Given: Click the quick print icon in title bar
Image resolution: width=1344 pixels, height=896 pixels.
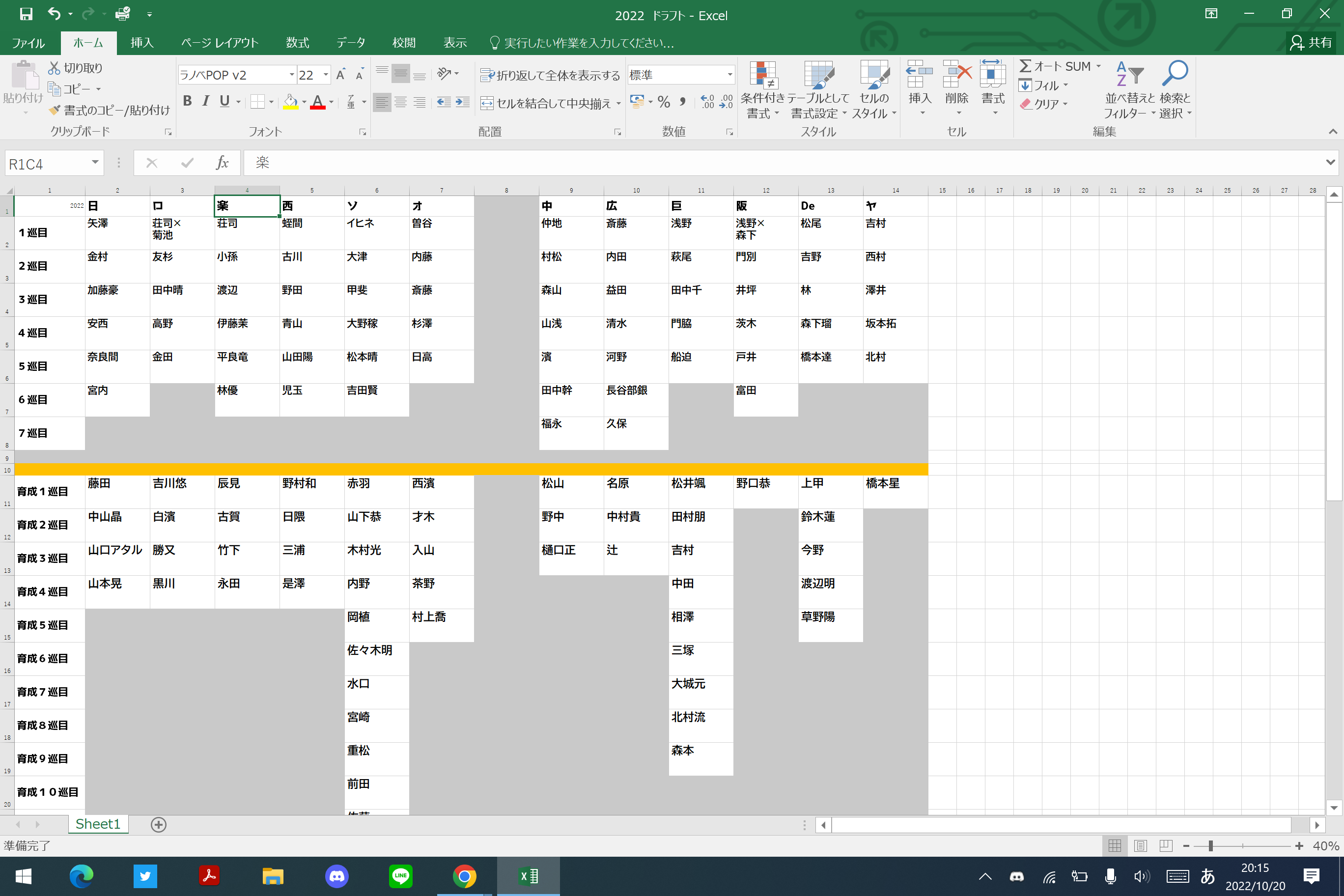Looking at the screenshot, I should tap(122, 14).
